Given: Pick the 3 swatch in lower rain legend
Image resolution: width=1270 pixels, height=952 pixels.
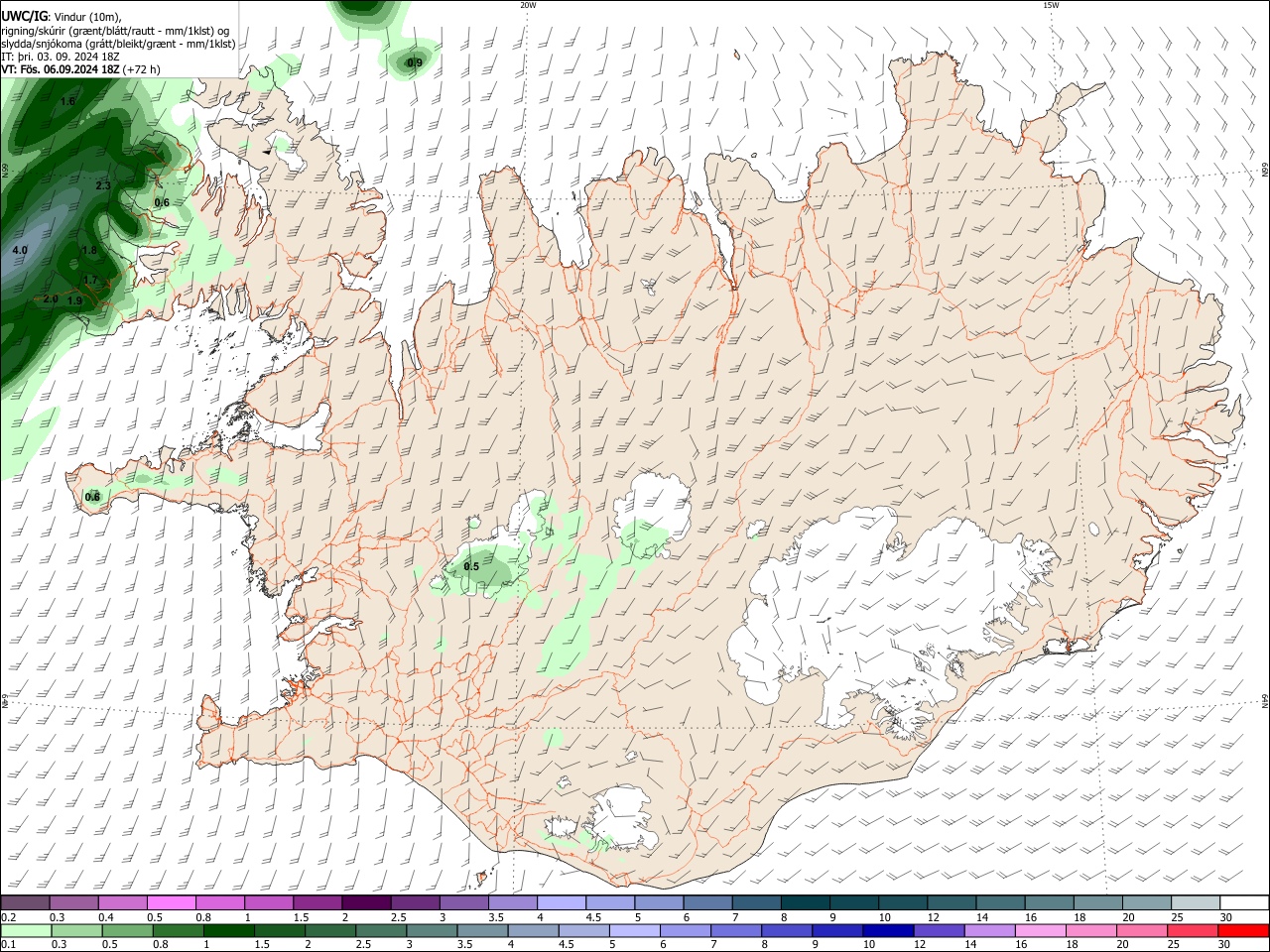Looking at the screenshot, I should (x=432, y=930).
